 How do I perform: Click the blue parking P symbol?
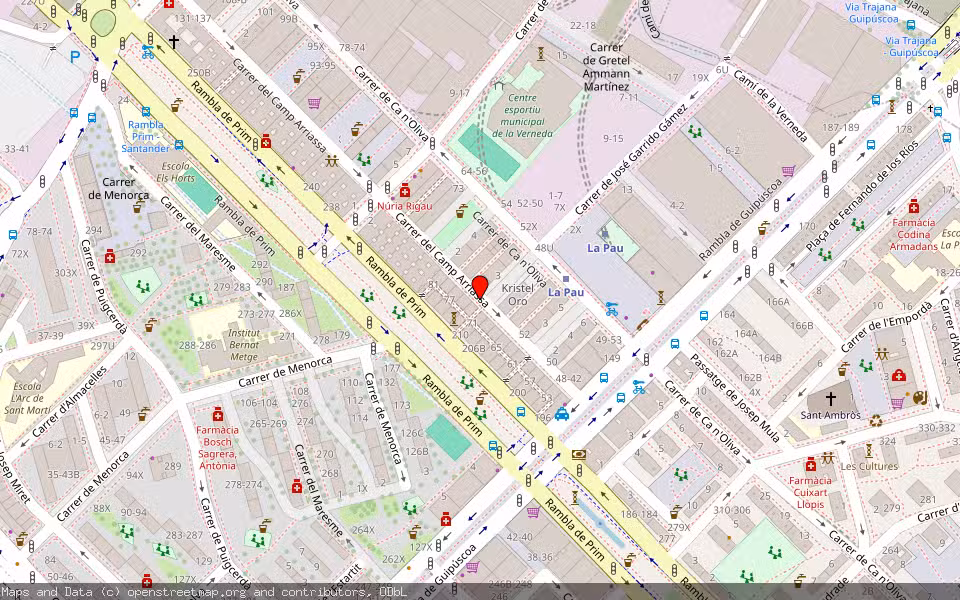pyautogui.click(x=75, y=58)
